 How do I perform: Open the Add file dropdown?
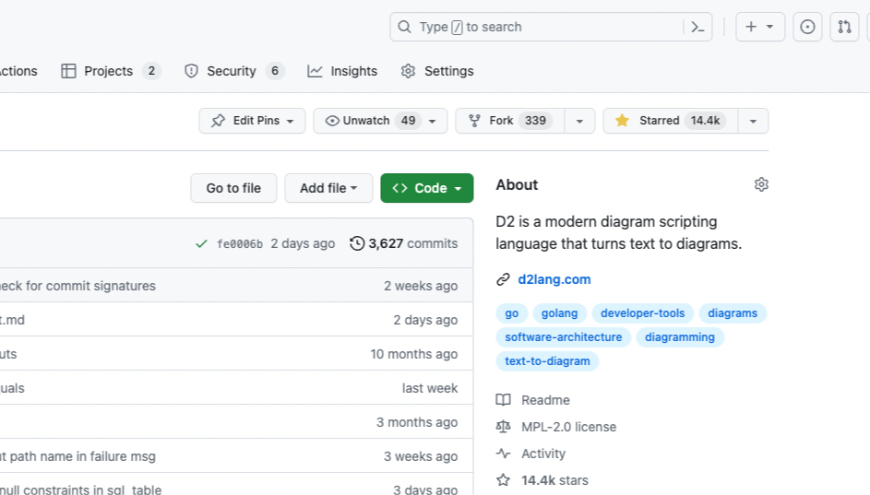(328, 188)
